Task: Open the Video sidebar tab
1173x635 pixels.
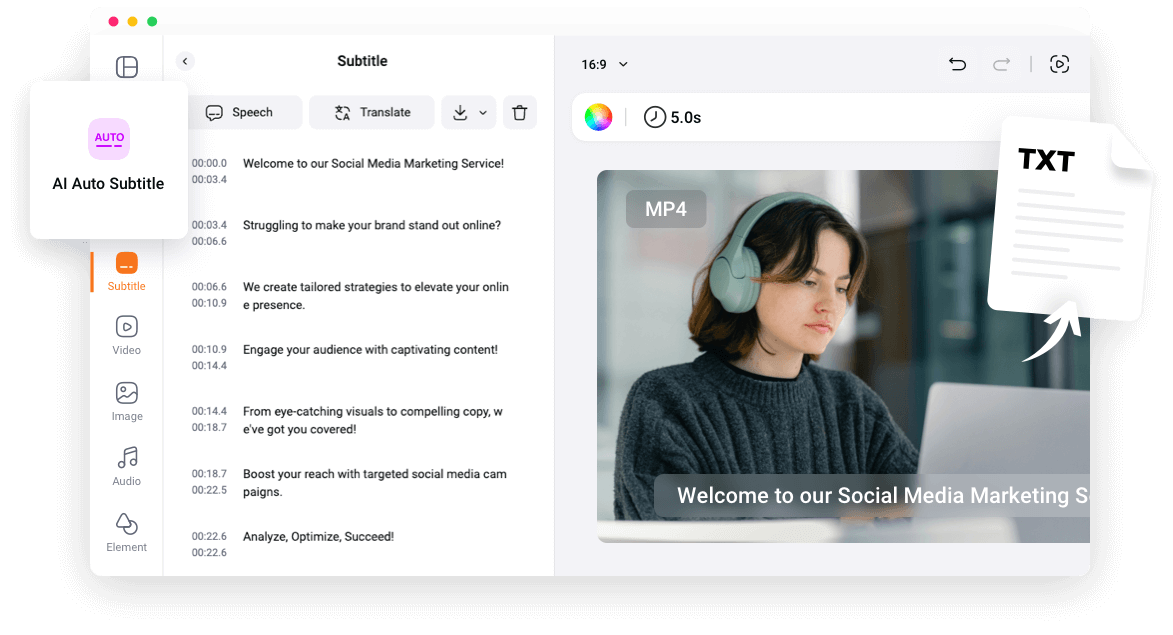Action: tap(126, 335)
